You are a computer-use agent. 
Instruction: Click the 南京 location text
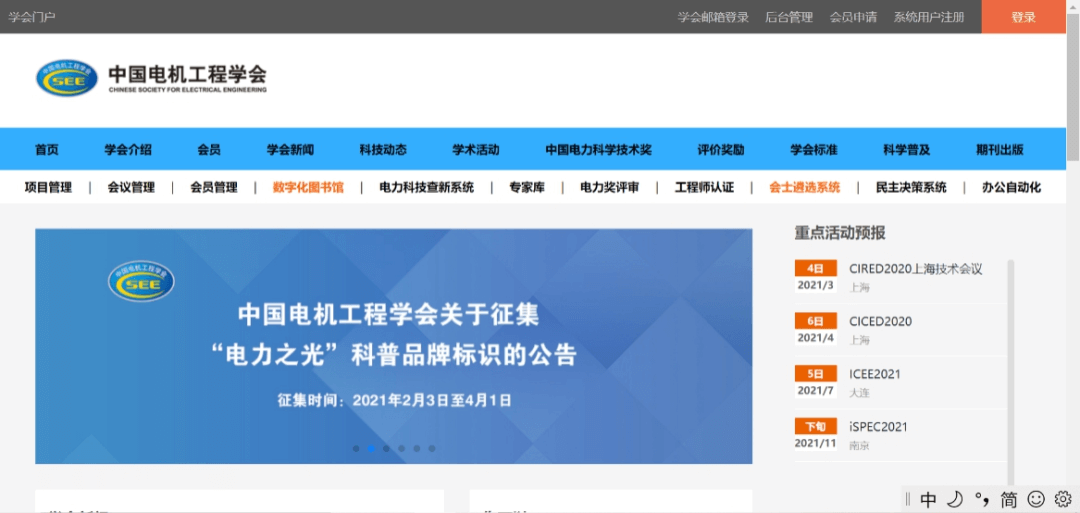click(x=860, y=445)
